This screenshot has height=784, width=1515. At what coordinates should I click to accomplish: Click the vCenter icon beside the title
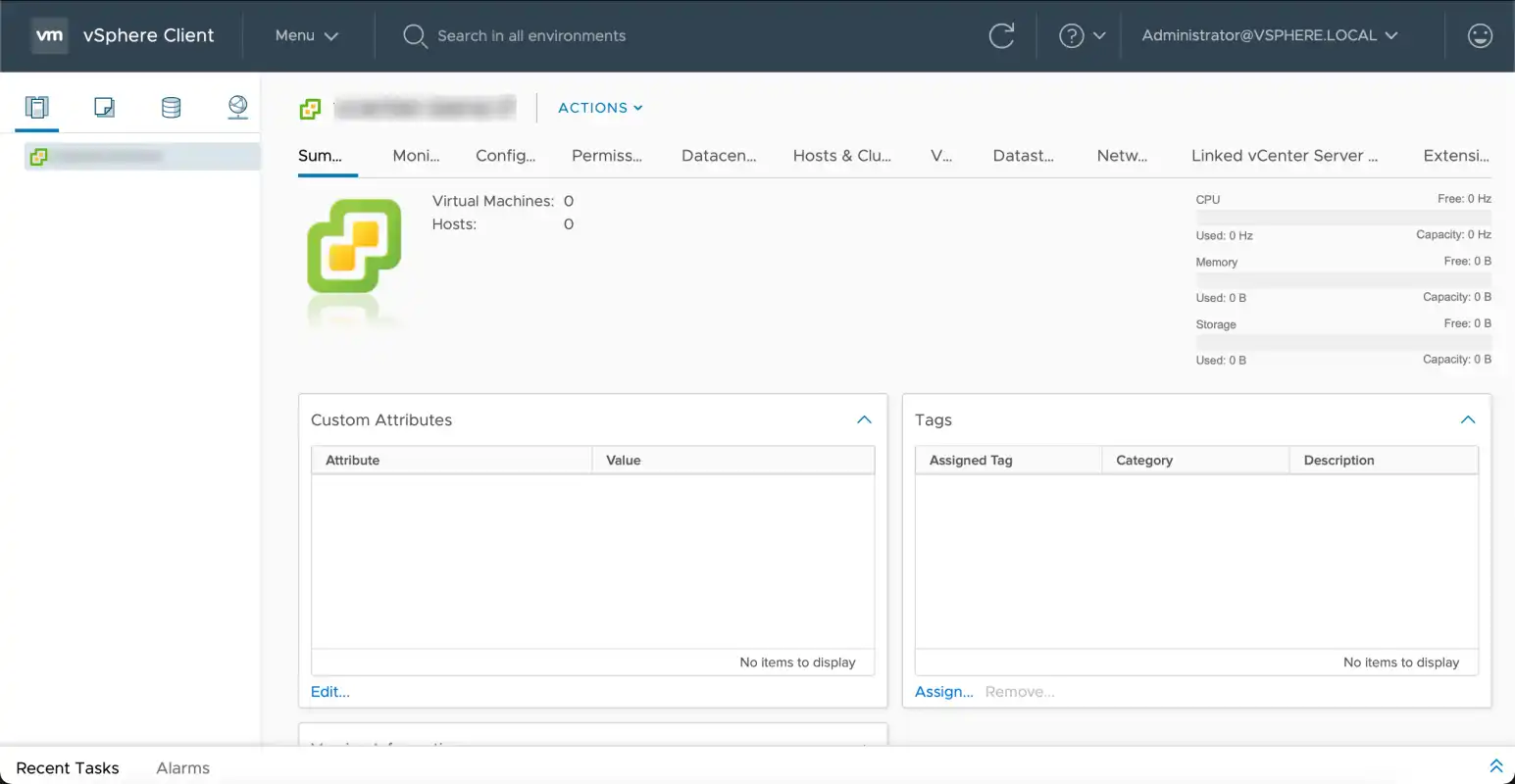point(310,109)
